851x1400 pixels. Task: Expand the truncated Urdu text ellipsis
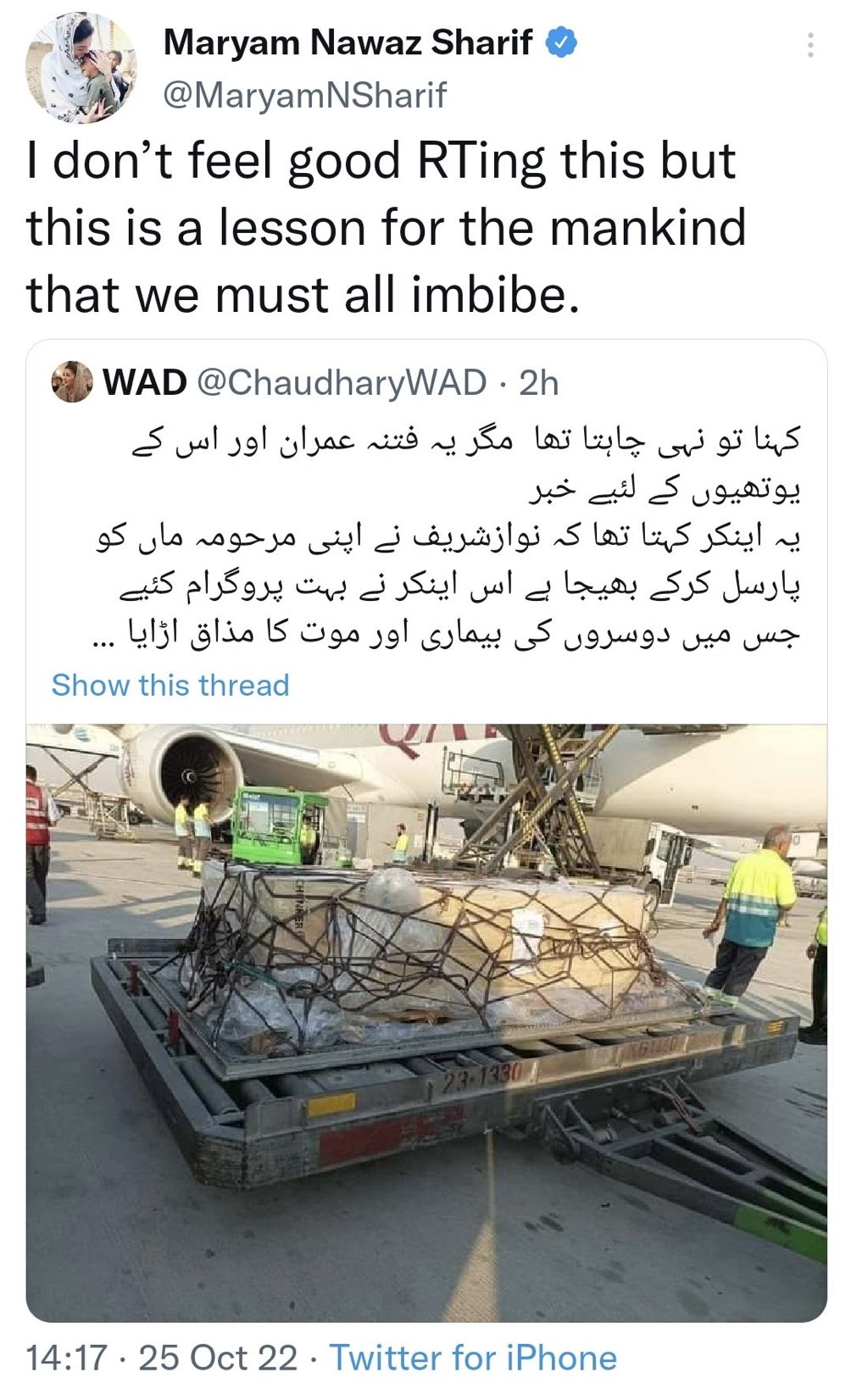coord(103,637)
